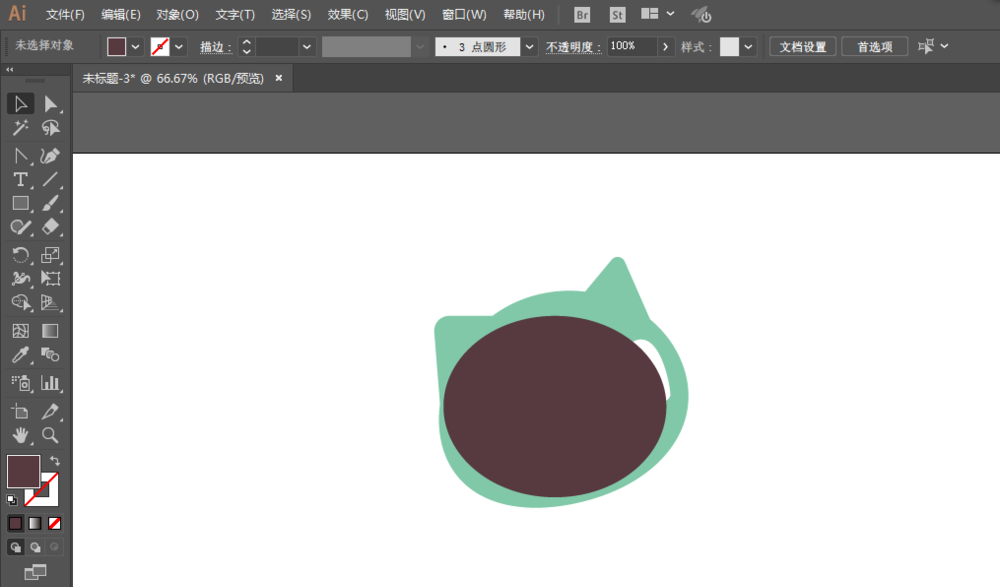The height and width of the screenshot is (587, 1000).
Task: Select the Eraser tool
Action: point(50,227)
